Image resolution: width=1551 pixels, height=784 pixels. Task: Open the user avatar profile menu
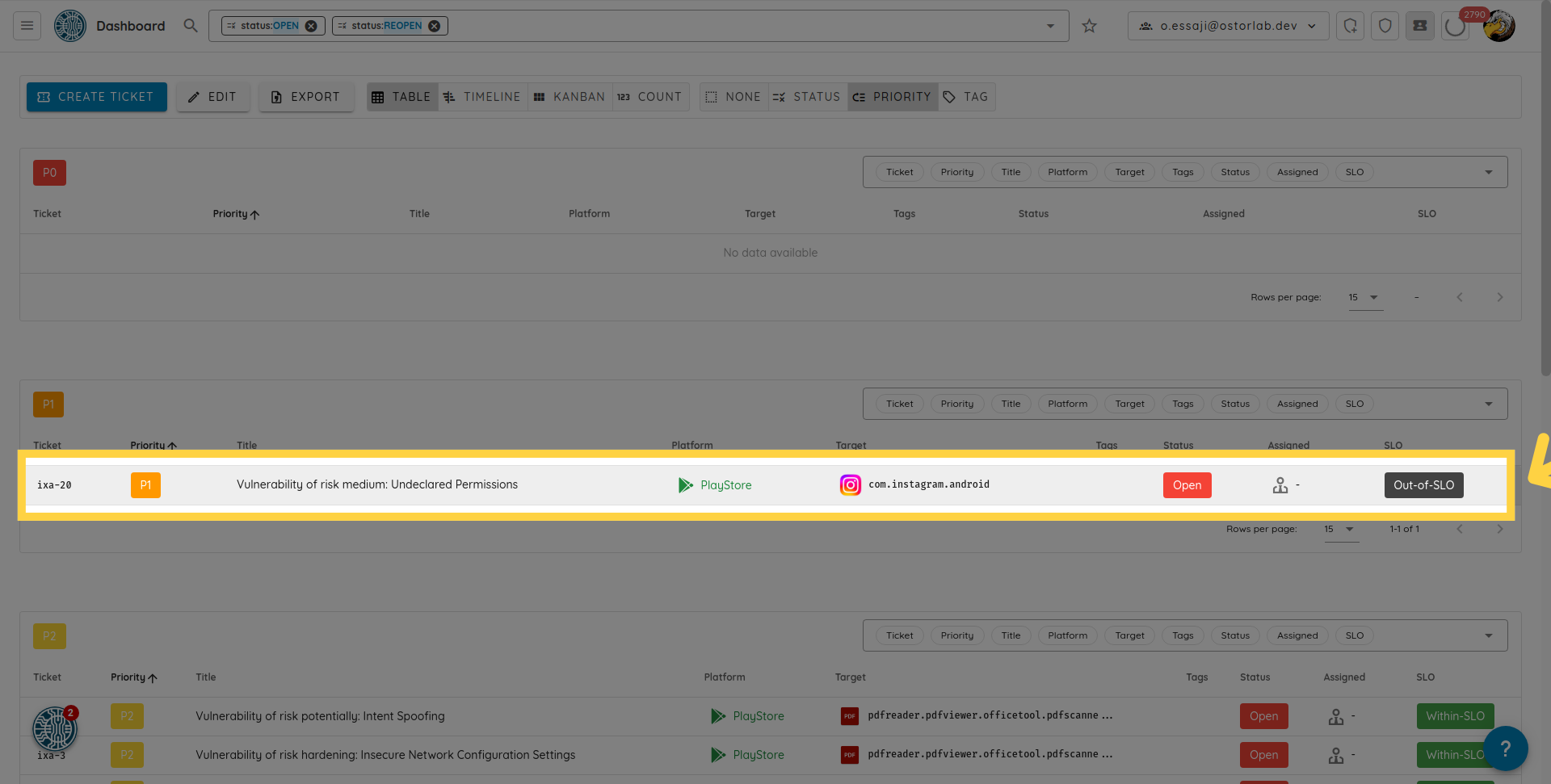1499,26
